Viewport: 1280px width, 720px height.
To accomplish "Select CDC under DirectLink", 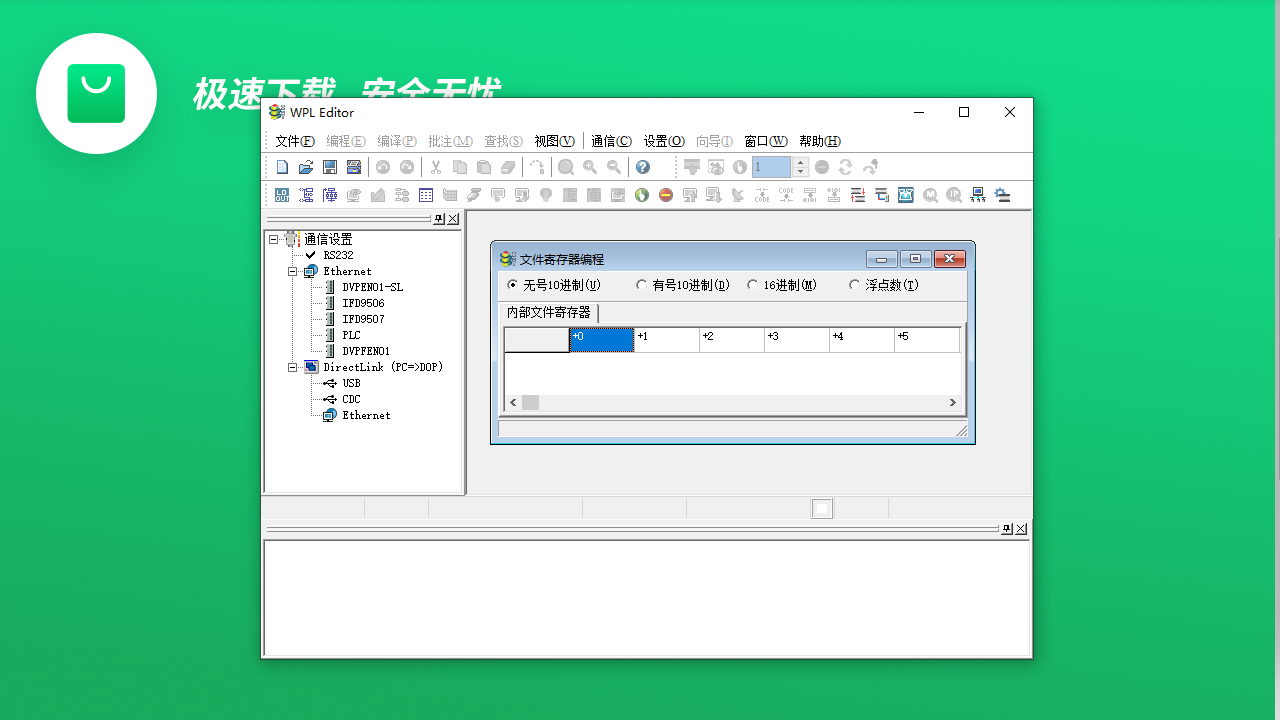I will pyautogui.click(x=351, y=399).
